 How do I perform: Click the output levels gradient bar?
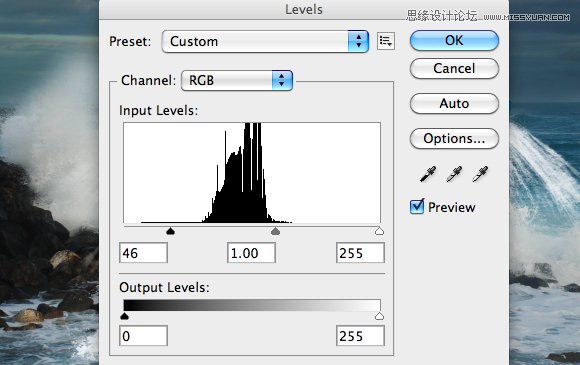(252, 305)
